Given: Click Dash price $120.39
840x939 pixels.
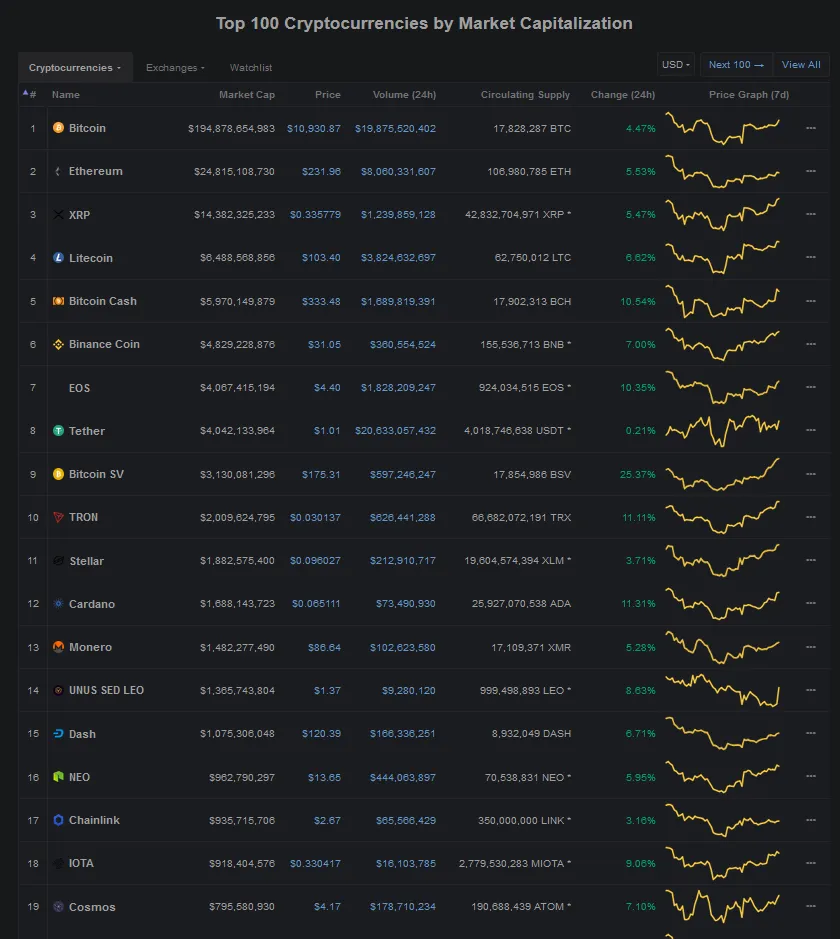Looking at the screenshot, I should click(x=321, y=734).
